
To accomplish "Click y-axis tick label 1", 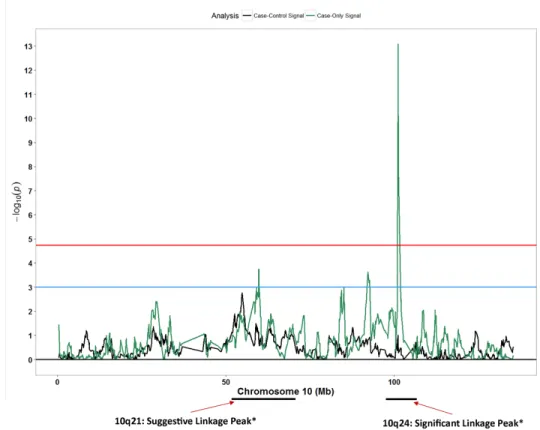I will (30, 336).
